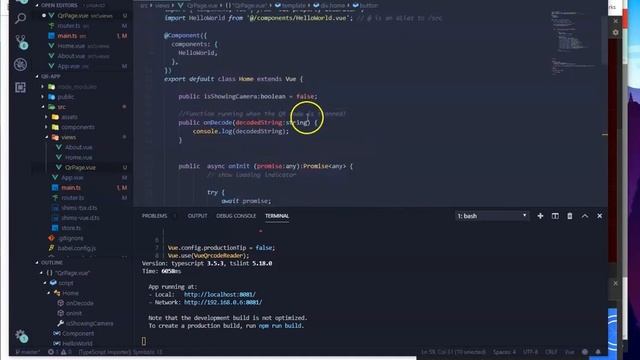Image resolution: width=640 pixels, height=360 pixels.
Task: Switch to the TERMINAL tab
Action: [277, 216]
